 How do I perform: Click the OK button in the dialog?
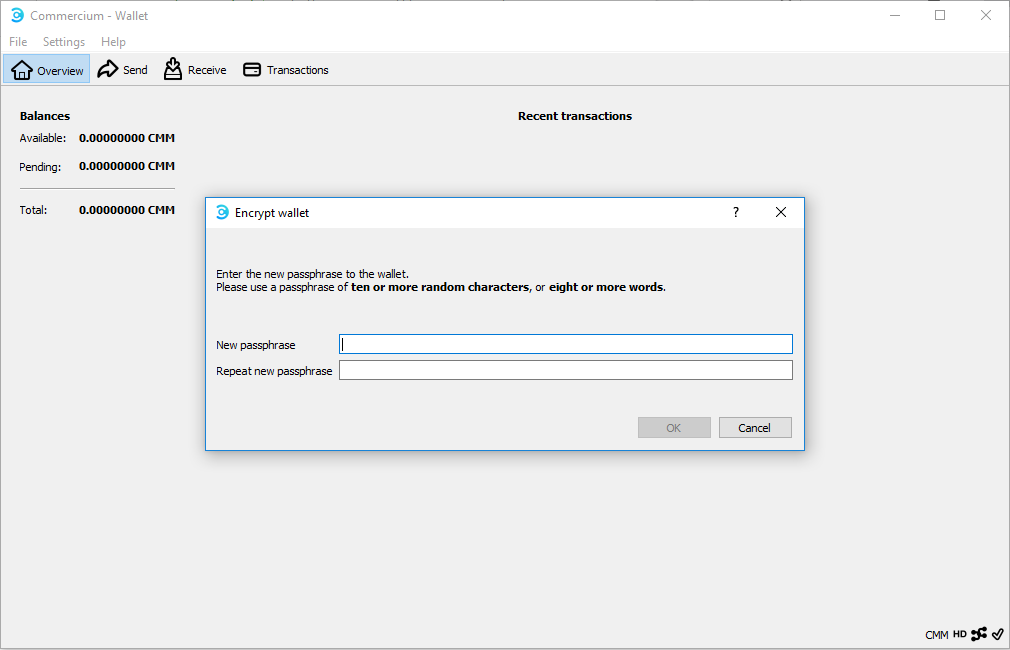(674, 428)
